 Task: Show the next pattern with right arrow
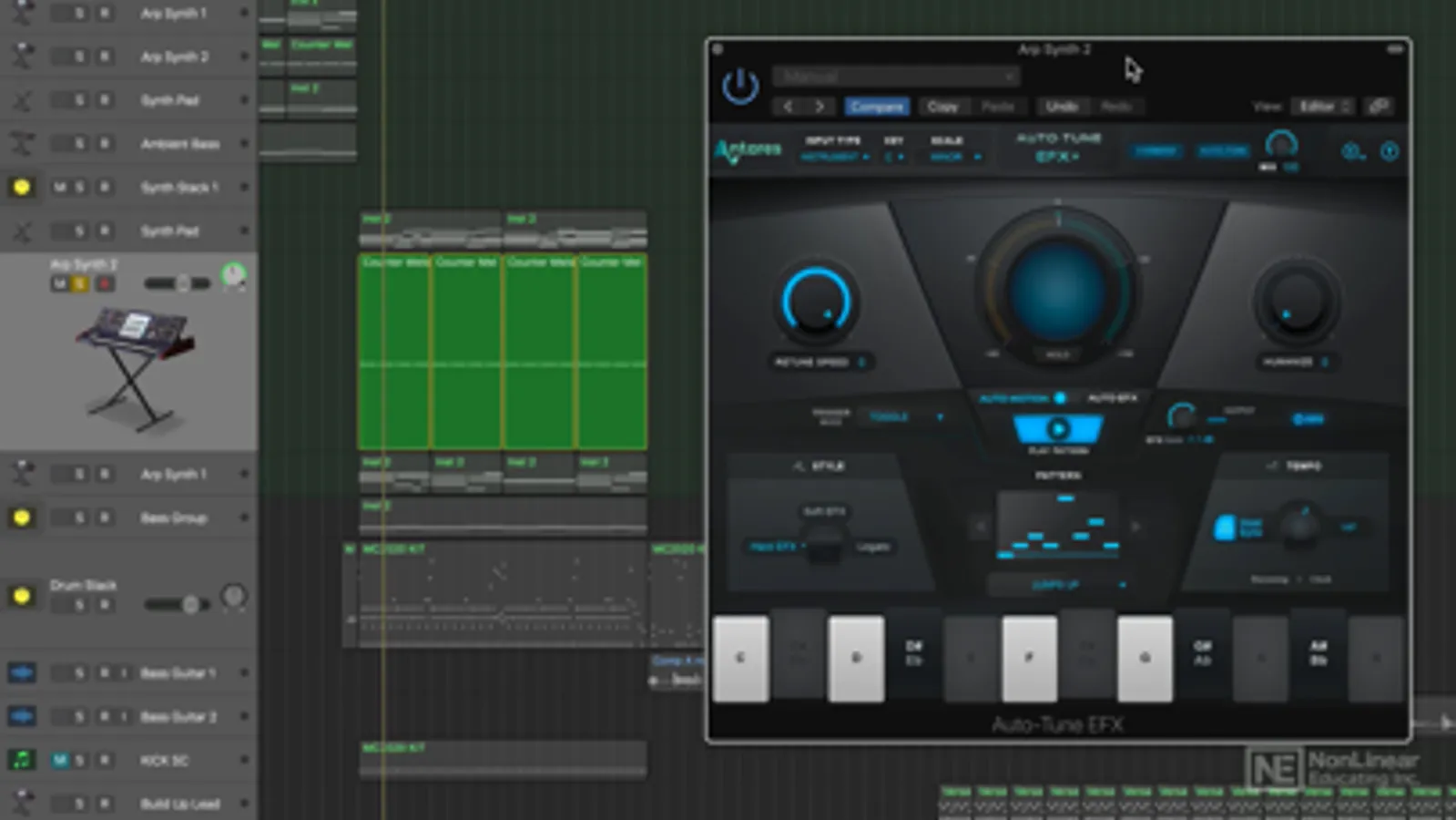point(1135,527)
